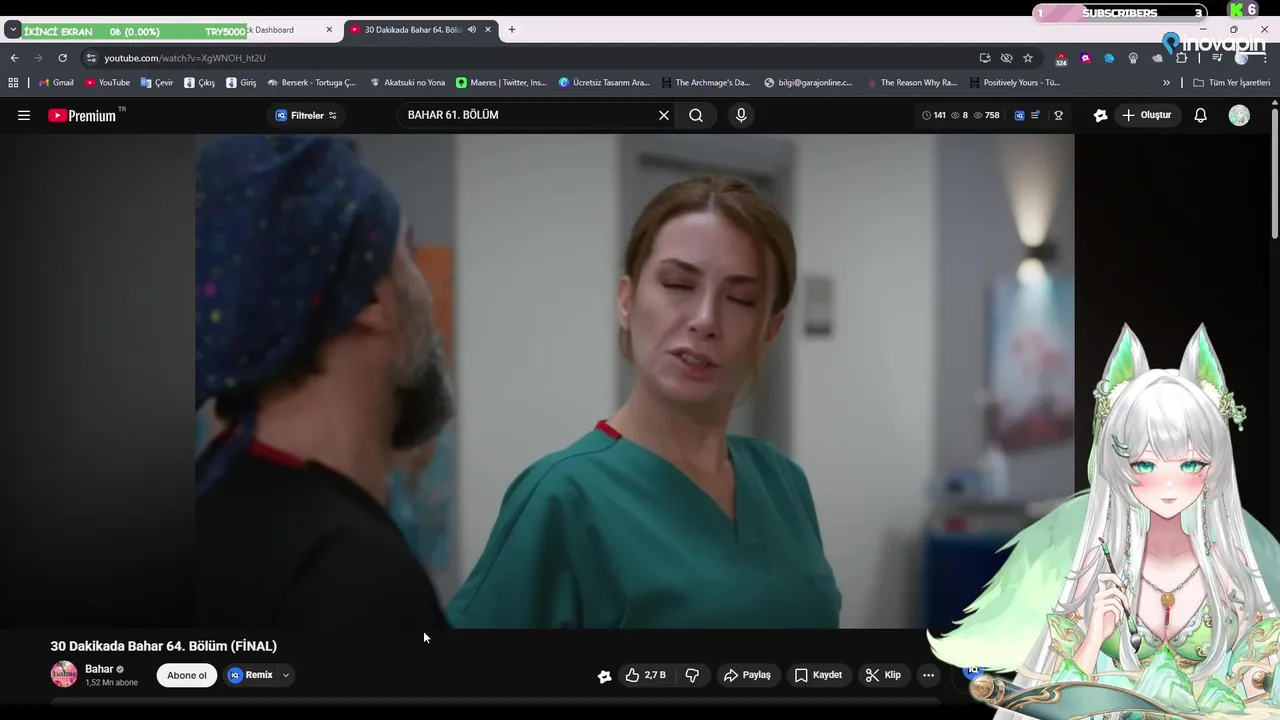Open the Gmail bookmark
Screen dimensions: 1280x720
[x=56, y=83]
